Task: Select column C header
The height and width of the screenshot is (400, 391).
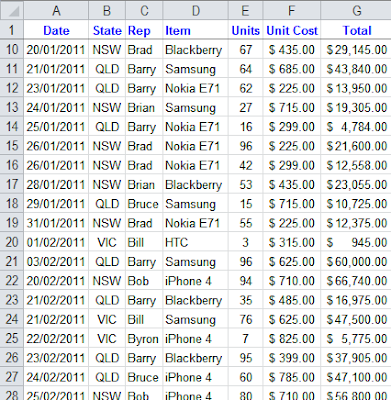Action: (144, 10)
